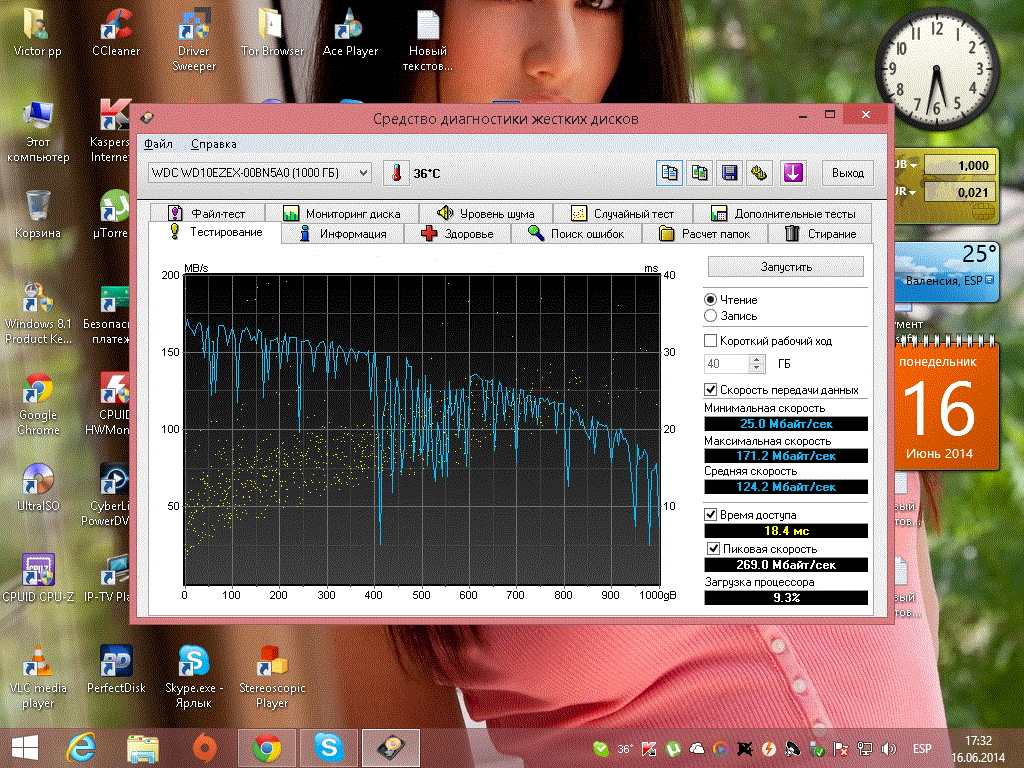This screenshot has width=1024, height=768.
Task: Click the Выход button
Action: point(848,173)
